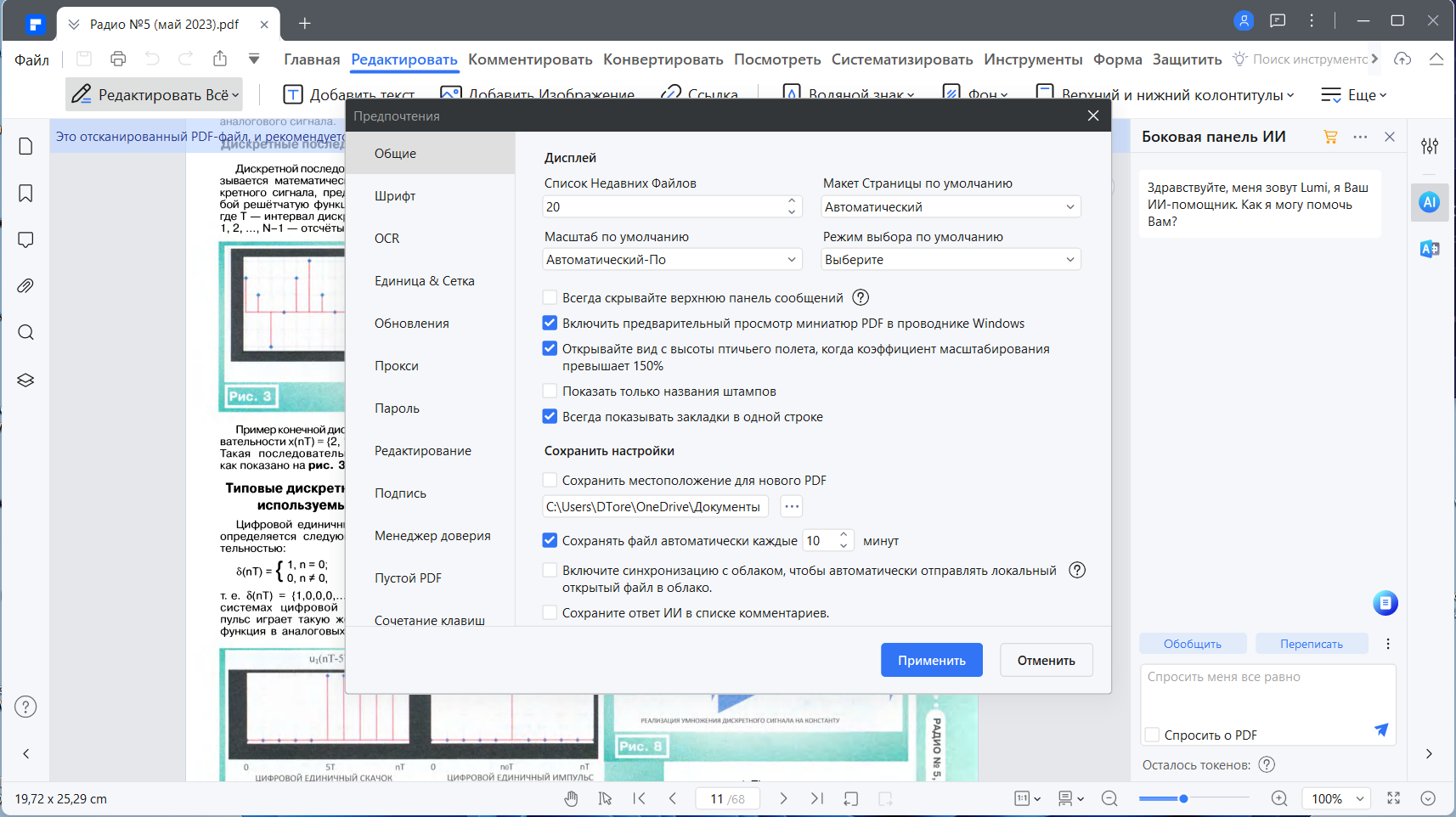The width and height of the screenshot is (1456, 817).
Task: Increase the recent files list count stepper
Action: (x=792, y=201)
